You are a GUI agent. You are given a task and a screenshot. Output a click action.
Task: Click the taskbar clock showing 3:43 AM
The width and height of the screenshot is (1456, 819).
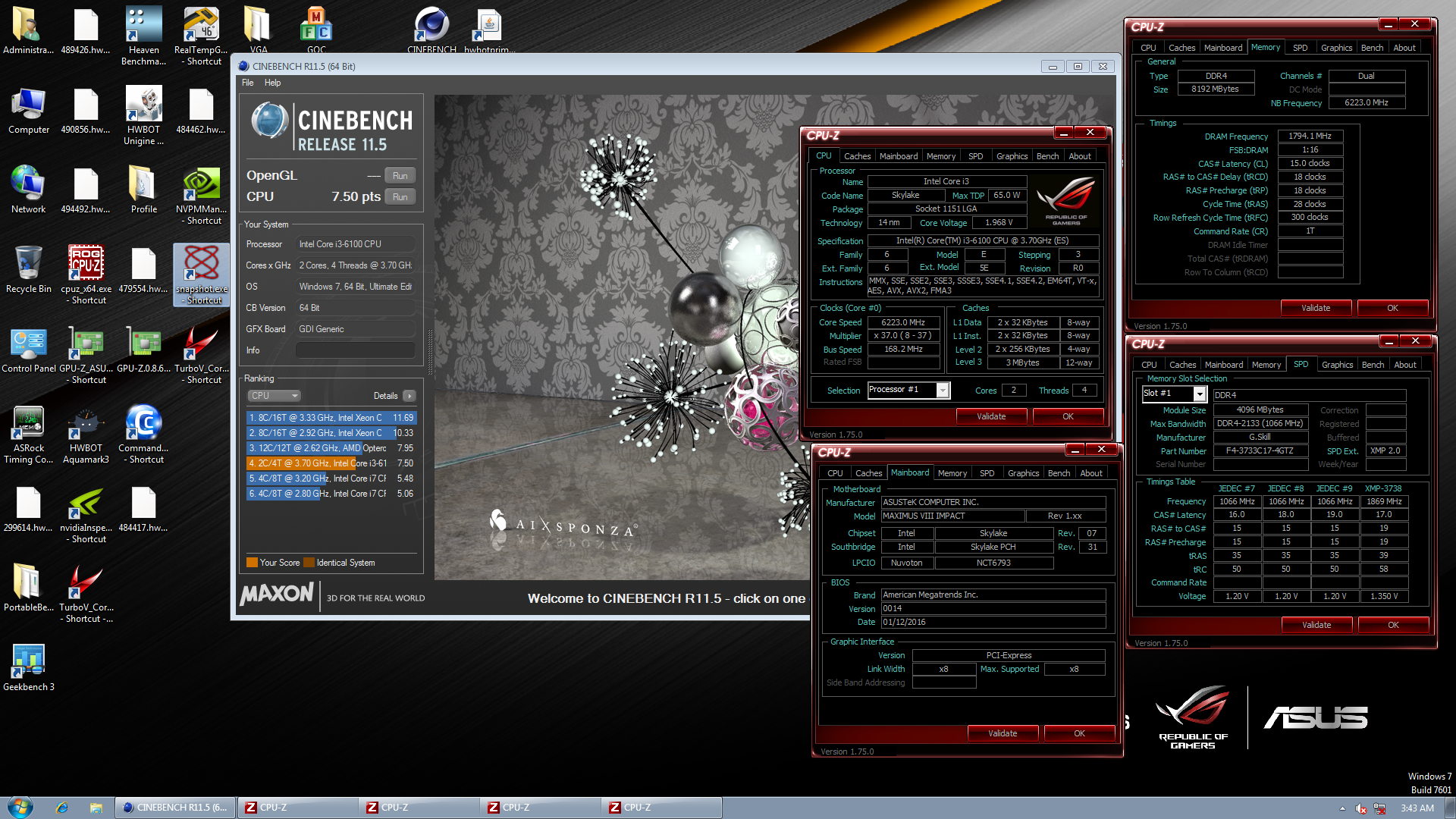[x=1417, y=808]
